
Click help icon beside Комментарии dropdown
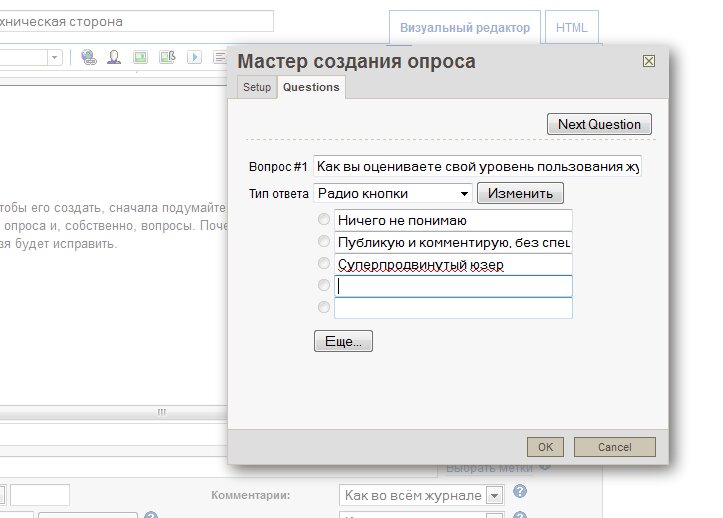coord(520,493)
